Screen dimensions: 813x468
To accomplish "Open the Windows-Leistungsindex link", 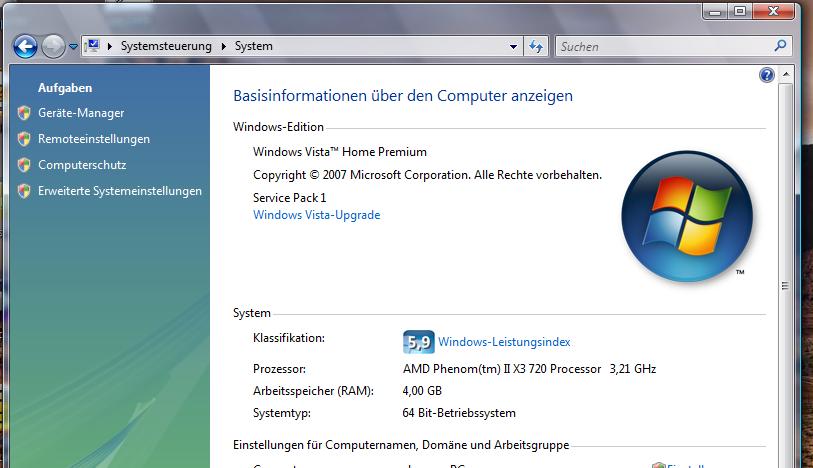I will (x=504, y=342).
